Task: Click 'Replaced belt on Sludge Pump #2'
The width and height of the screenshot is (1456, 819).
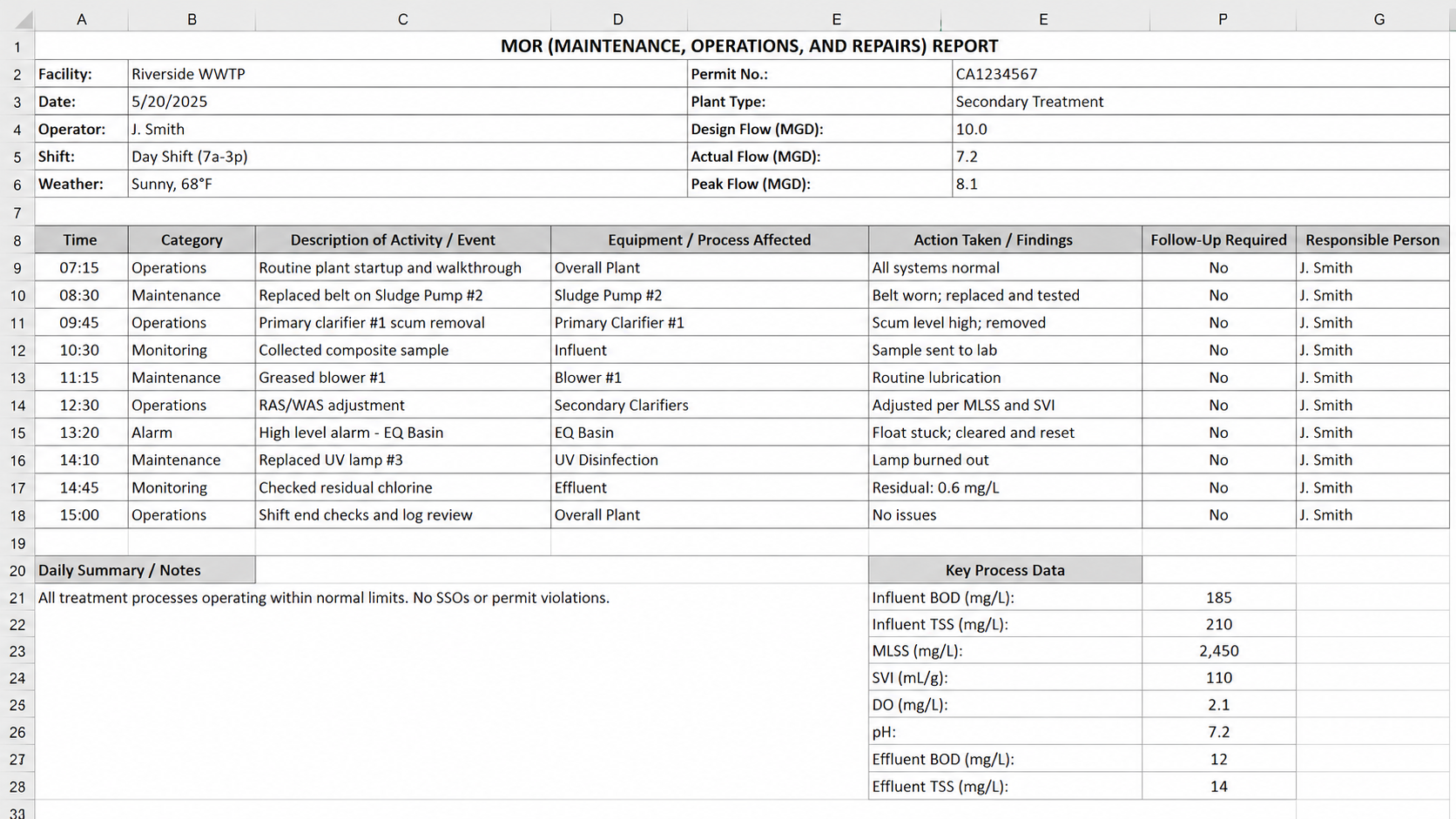Action: tap(402, 295)
